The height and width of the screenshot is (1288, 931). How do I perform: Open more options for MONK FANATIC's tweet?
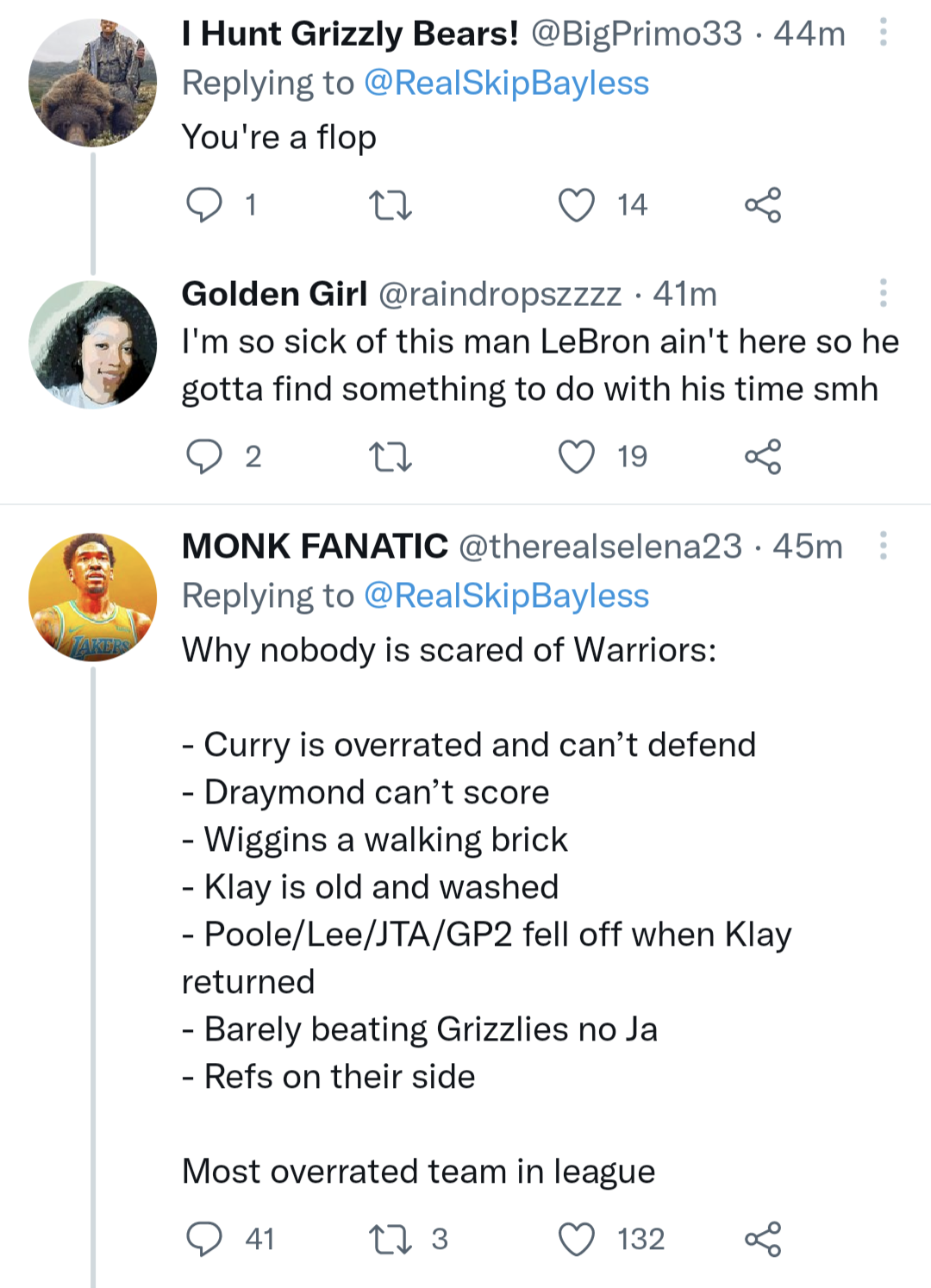pos(883,546)
